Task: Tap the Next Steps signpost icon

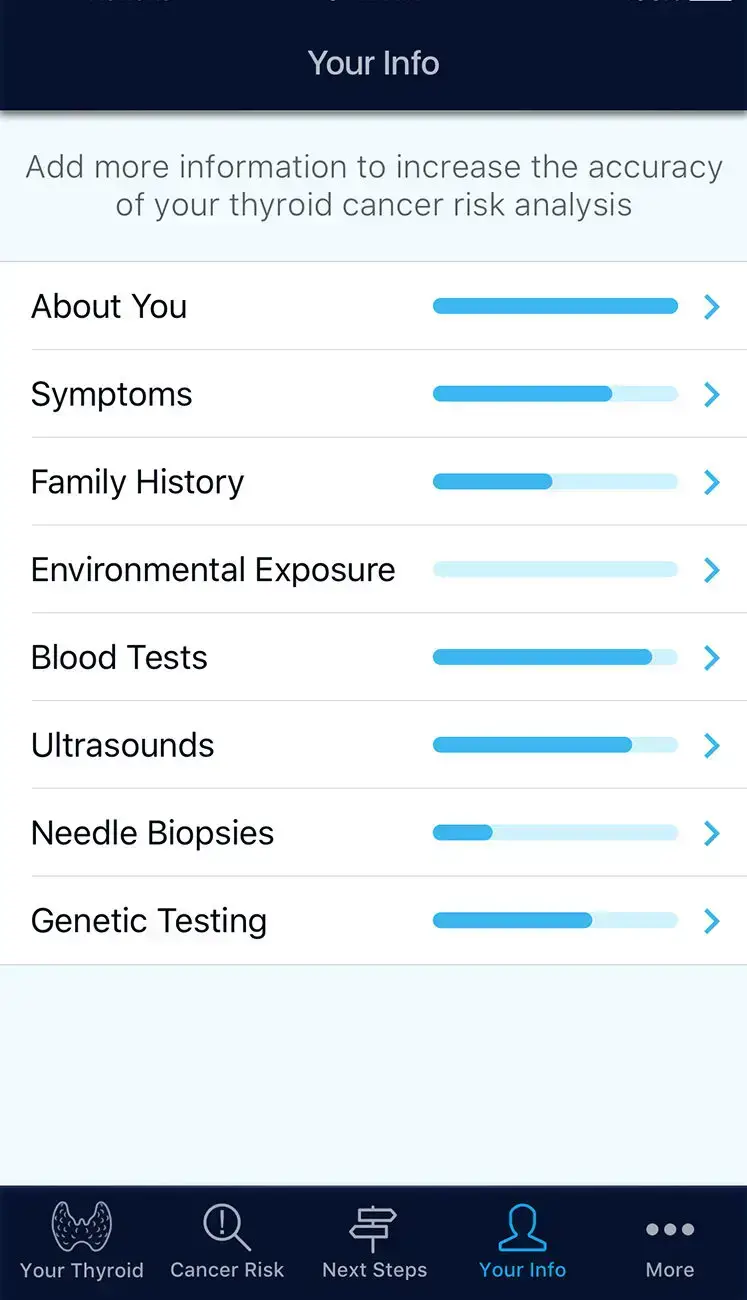Action: tap(373, 1228)
